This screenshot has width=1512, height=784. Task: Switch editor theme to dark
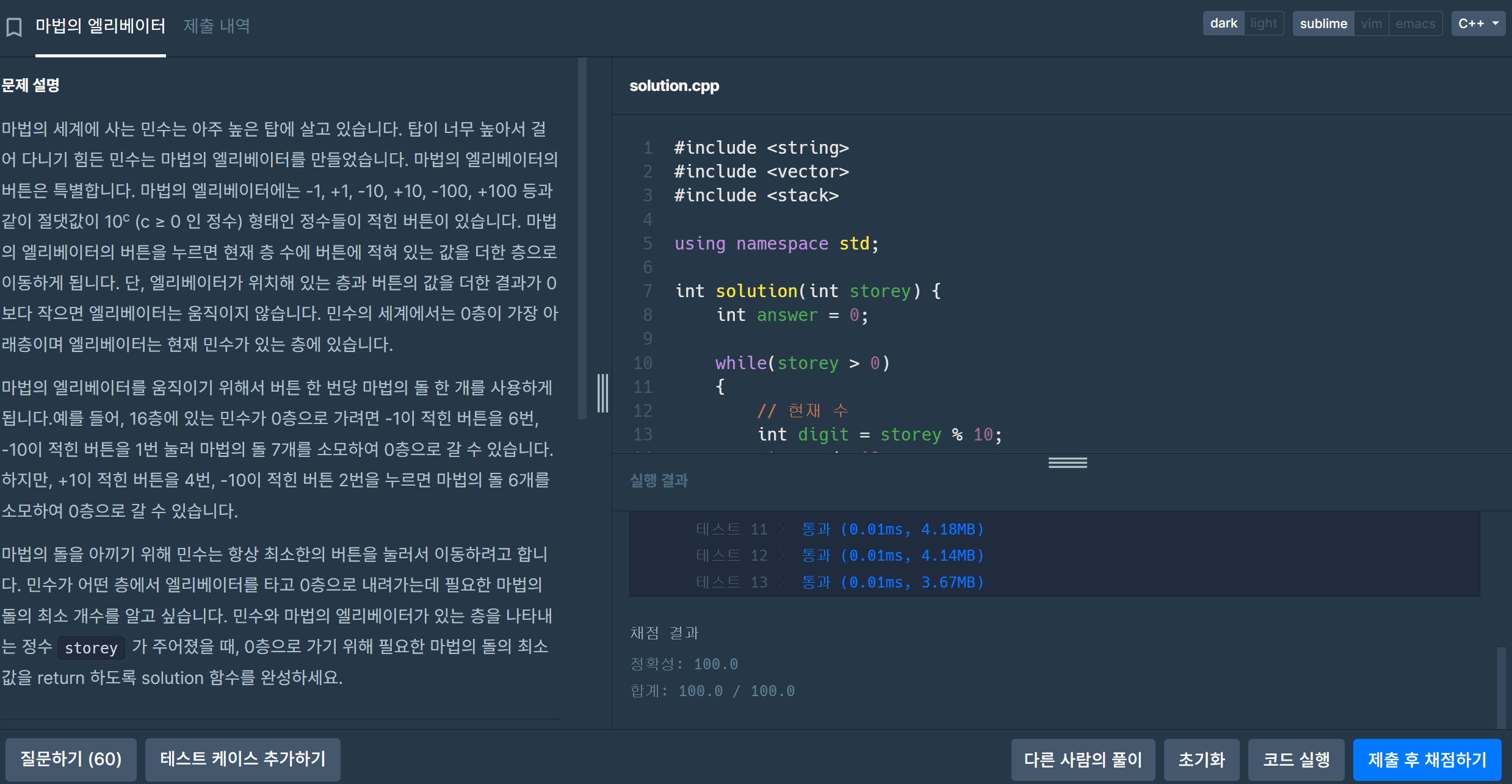pos(1223,24)
